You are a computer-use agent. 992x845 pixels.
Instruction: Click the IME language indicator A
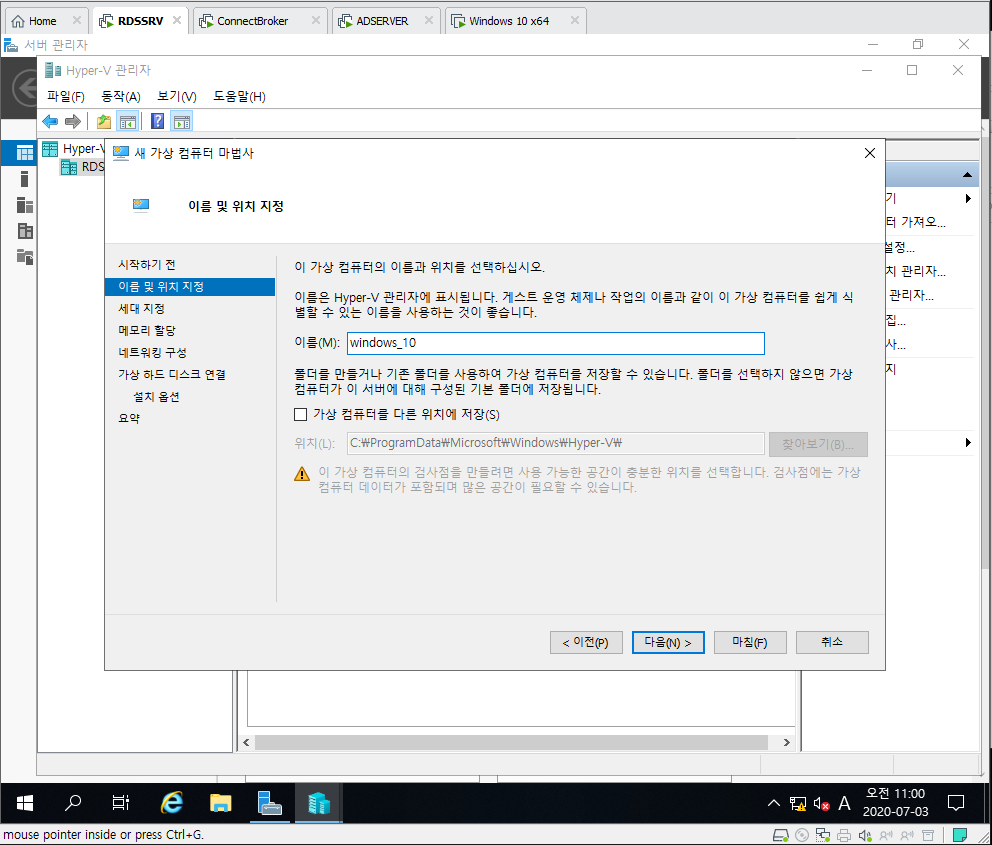844,803
